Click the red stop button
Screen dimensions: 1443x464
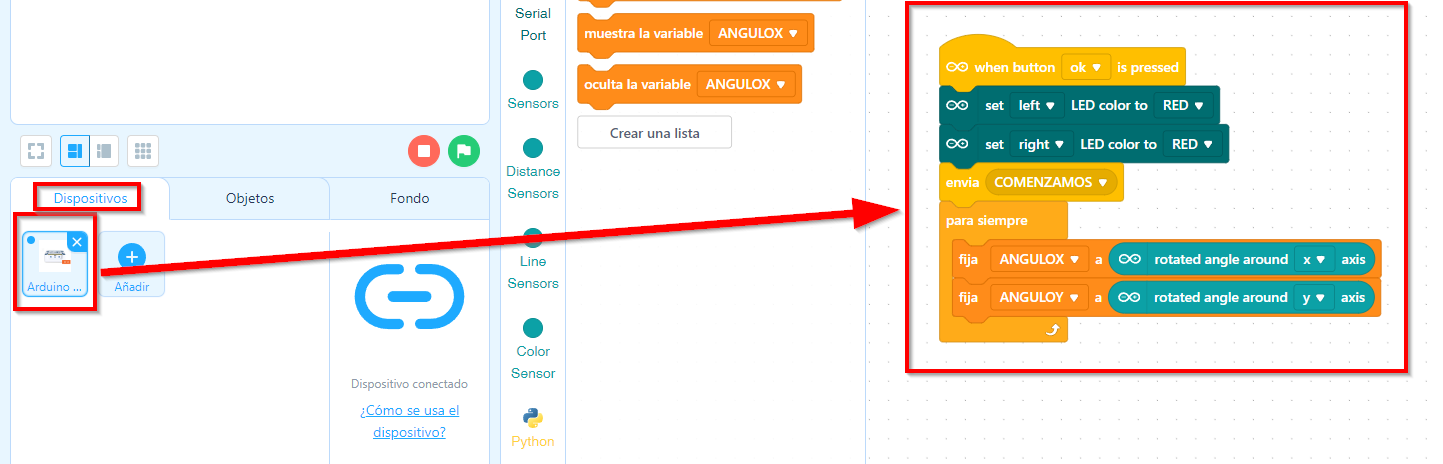pyautogui.click(x=424, y=151)
